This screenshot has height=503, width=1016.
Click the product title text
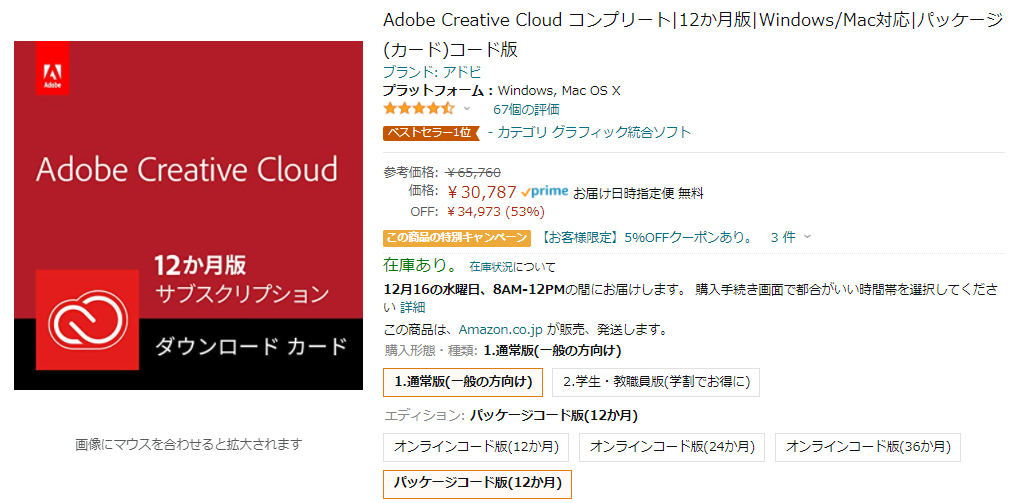click(693, 34)
